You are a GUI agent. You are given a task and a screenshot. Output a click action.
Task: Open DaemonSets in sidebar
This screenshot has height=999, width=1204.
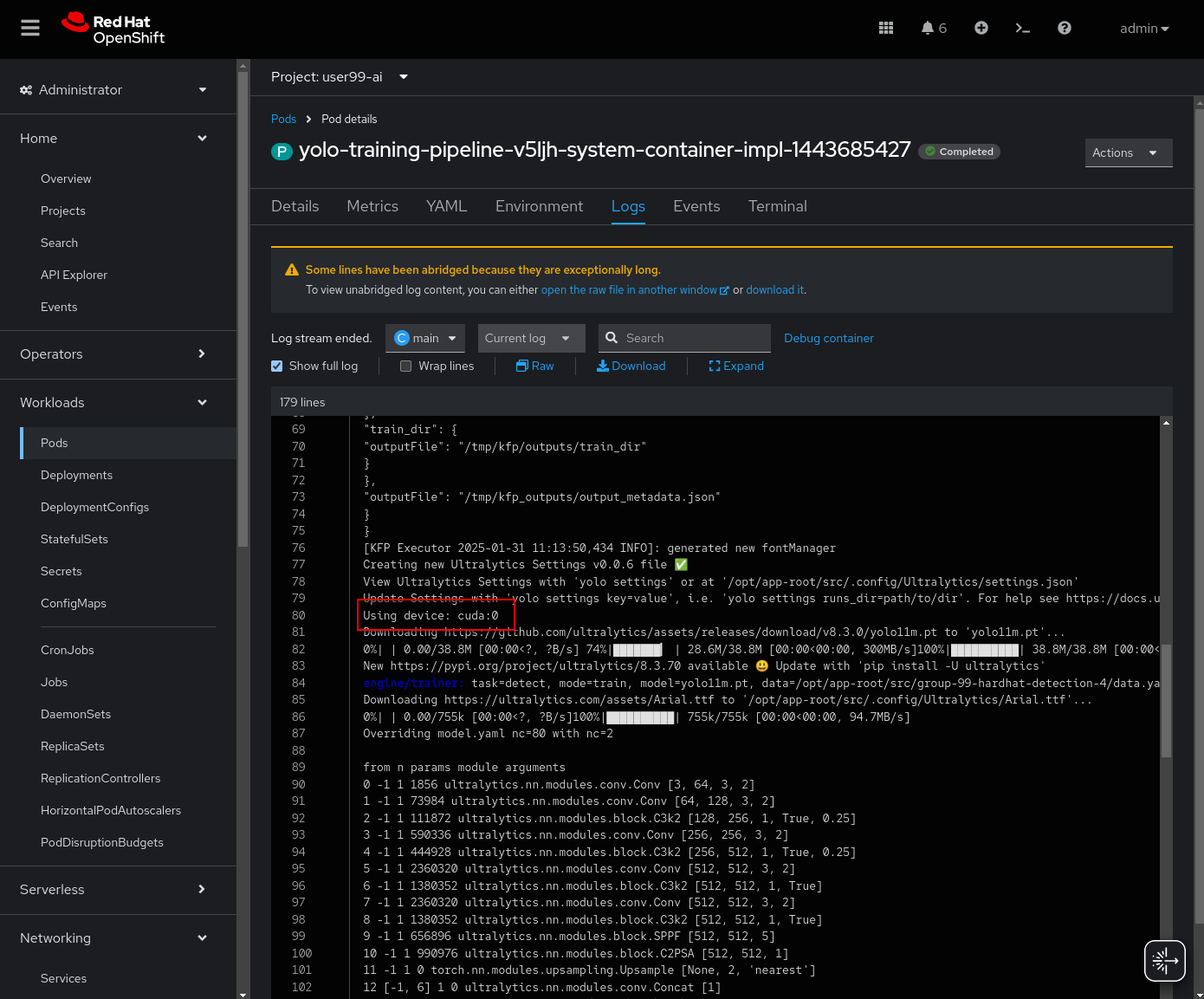(x=76, y=714)
